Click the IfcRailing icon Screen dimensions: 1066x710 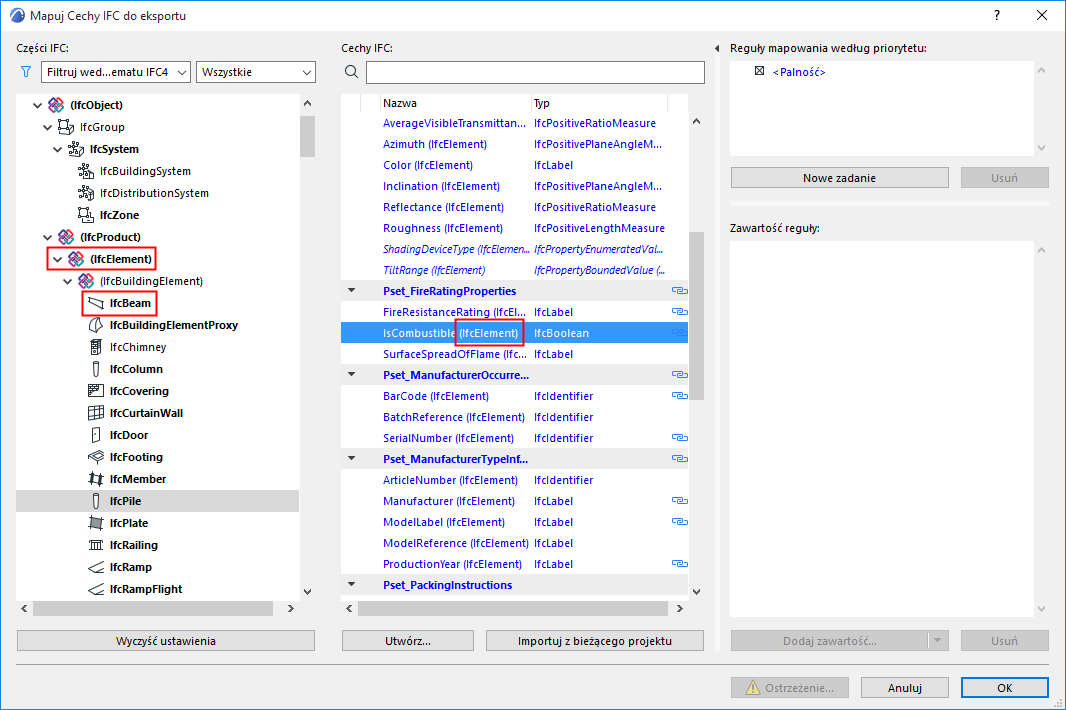(x=96, y=545)
